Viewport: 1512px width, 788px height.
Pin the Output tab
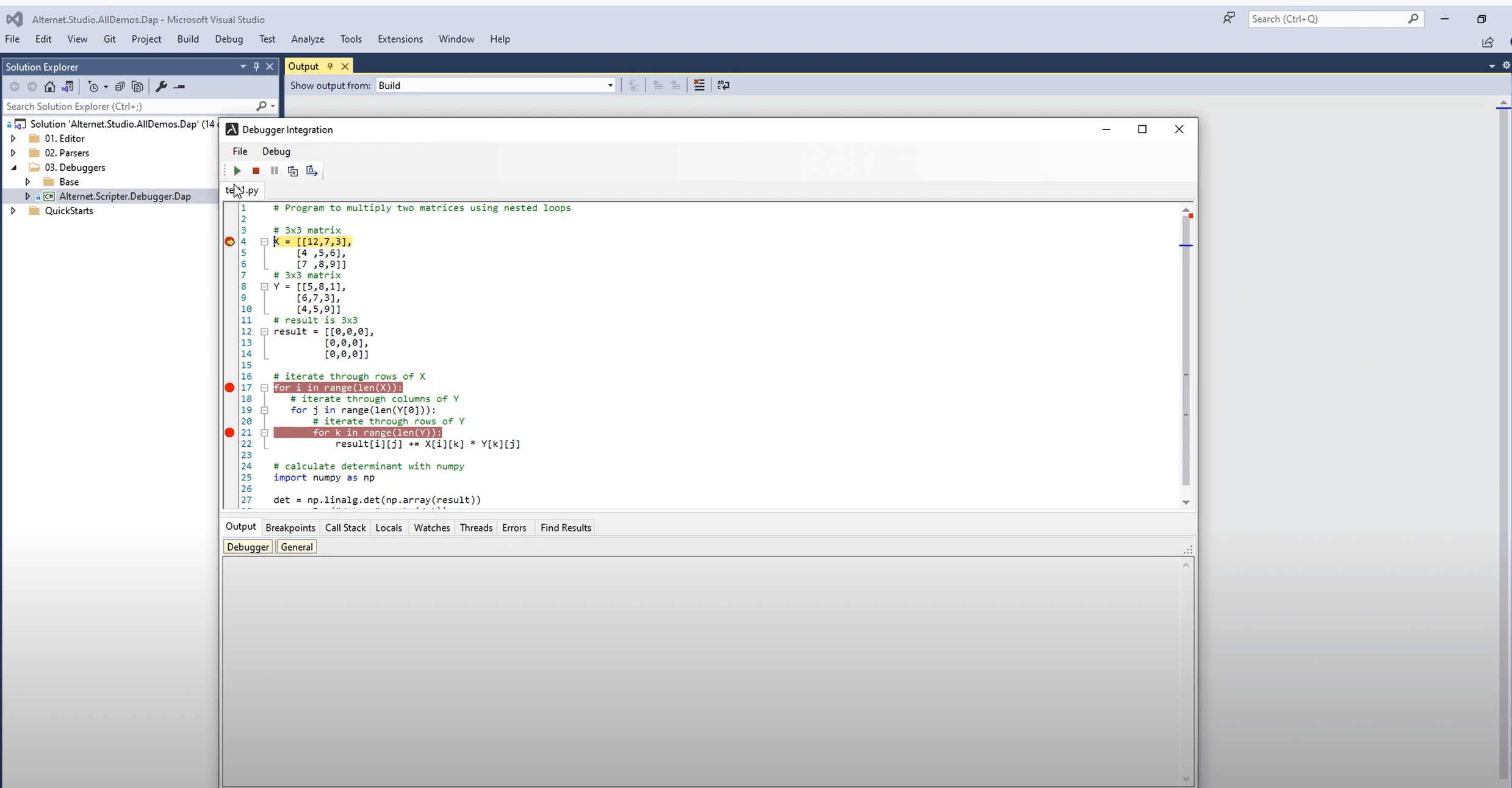[x=330, y=67]
